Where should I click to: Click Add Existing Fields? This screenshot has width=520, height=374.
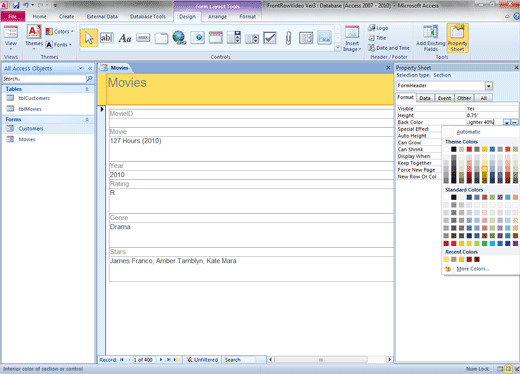tap(431, 38)
